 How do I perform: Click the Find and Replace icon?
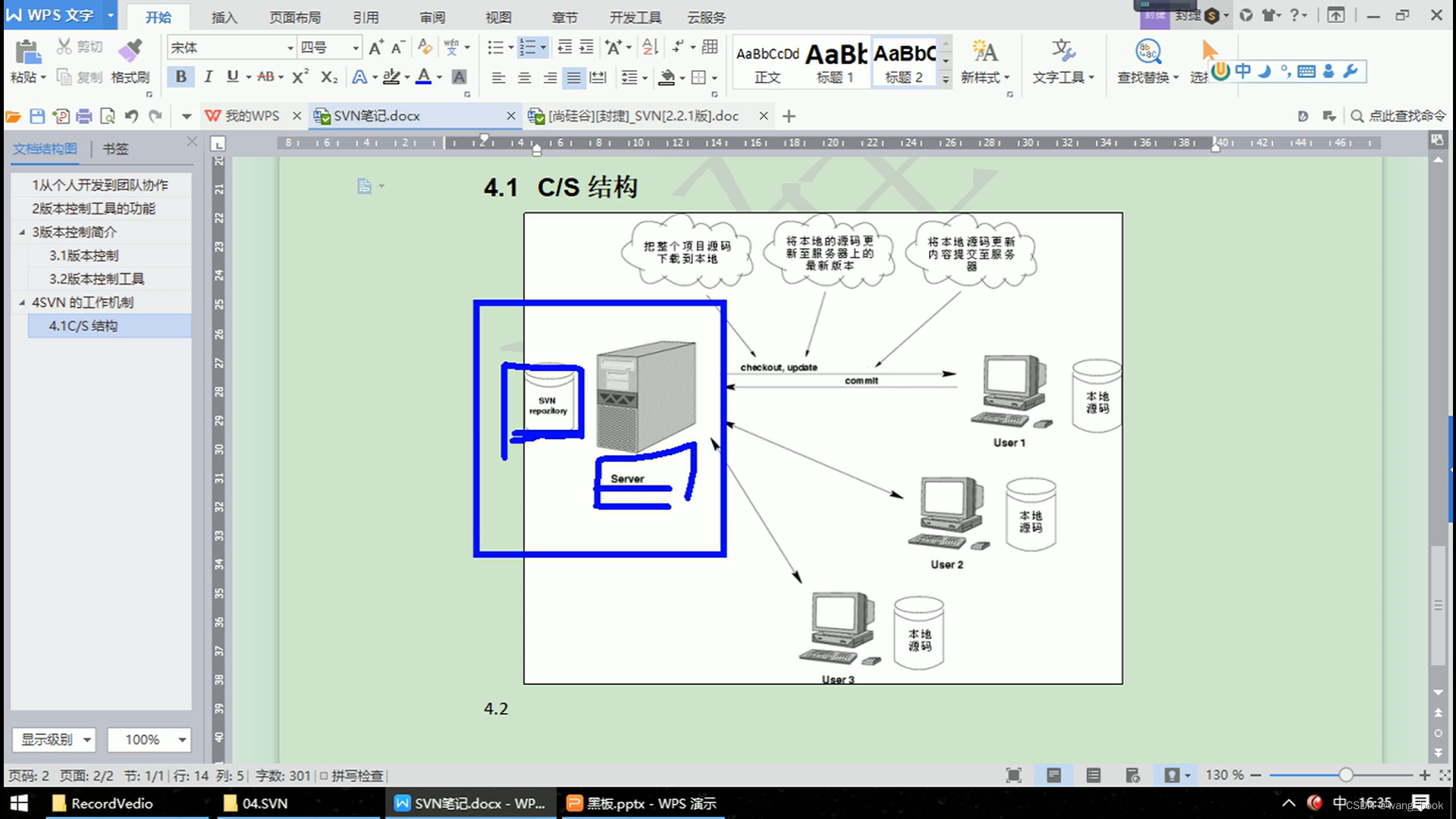point(1147,52)
